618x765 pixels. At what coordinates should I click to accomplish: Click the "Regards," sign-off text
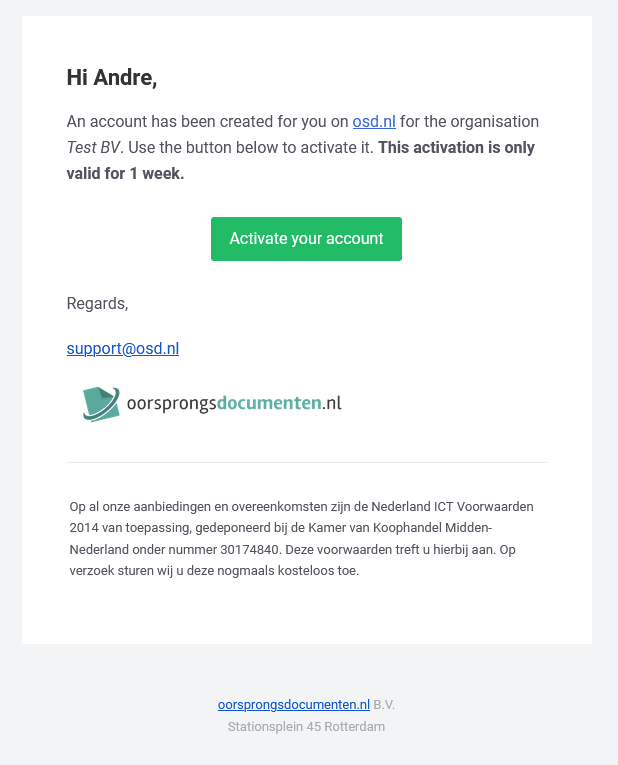pyautogui.click(x=98, y=303)
